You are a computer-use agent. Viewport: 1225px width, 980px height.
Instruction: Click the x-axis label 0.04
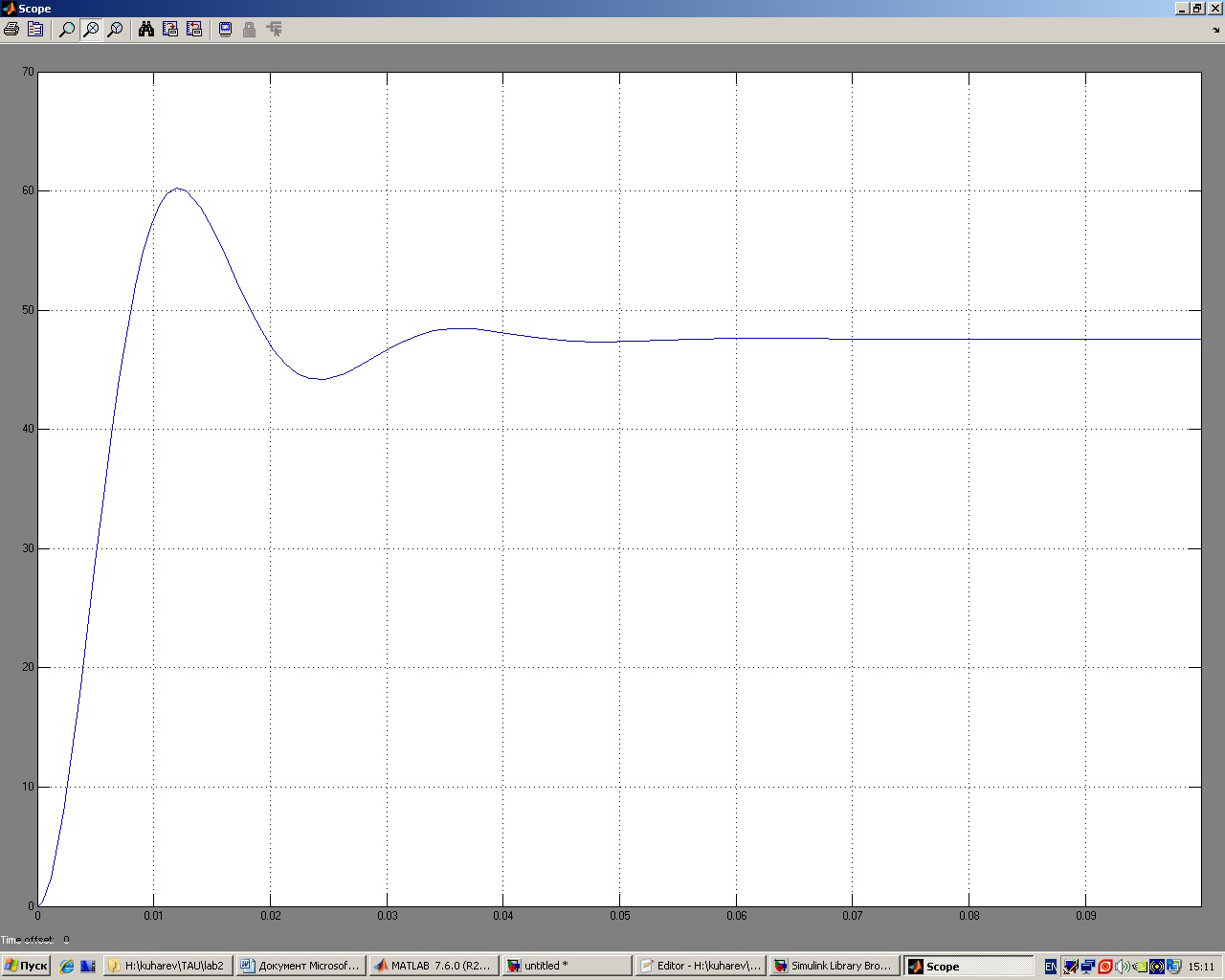503,916
